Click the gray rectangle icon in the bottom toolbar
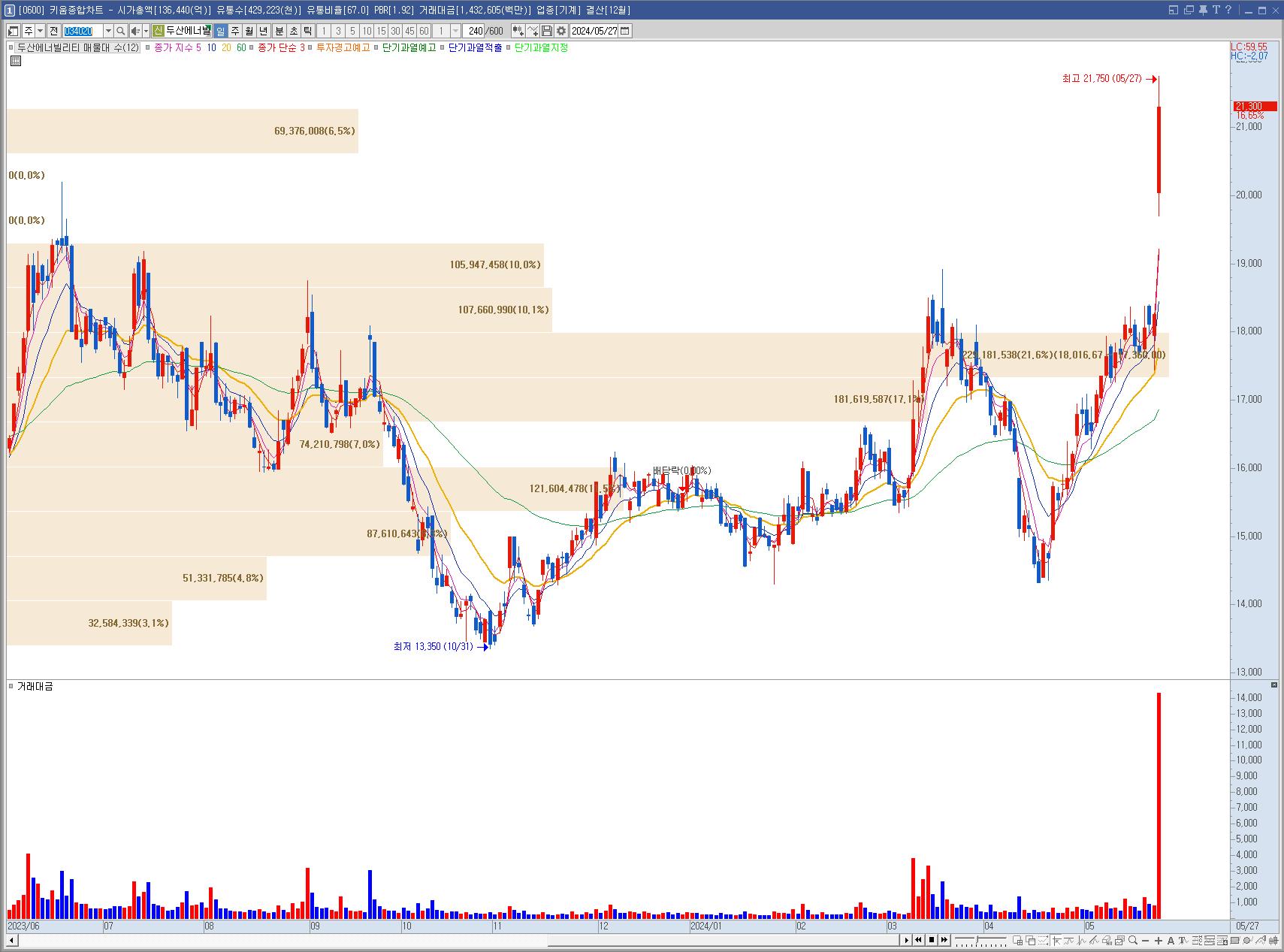Image resolution: width=1284 pixels, height=952 pixels. tap(1235, 940)
